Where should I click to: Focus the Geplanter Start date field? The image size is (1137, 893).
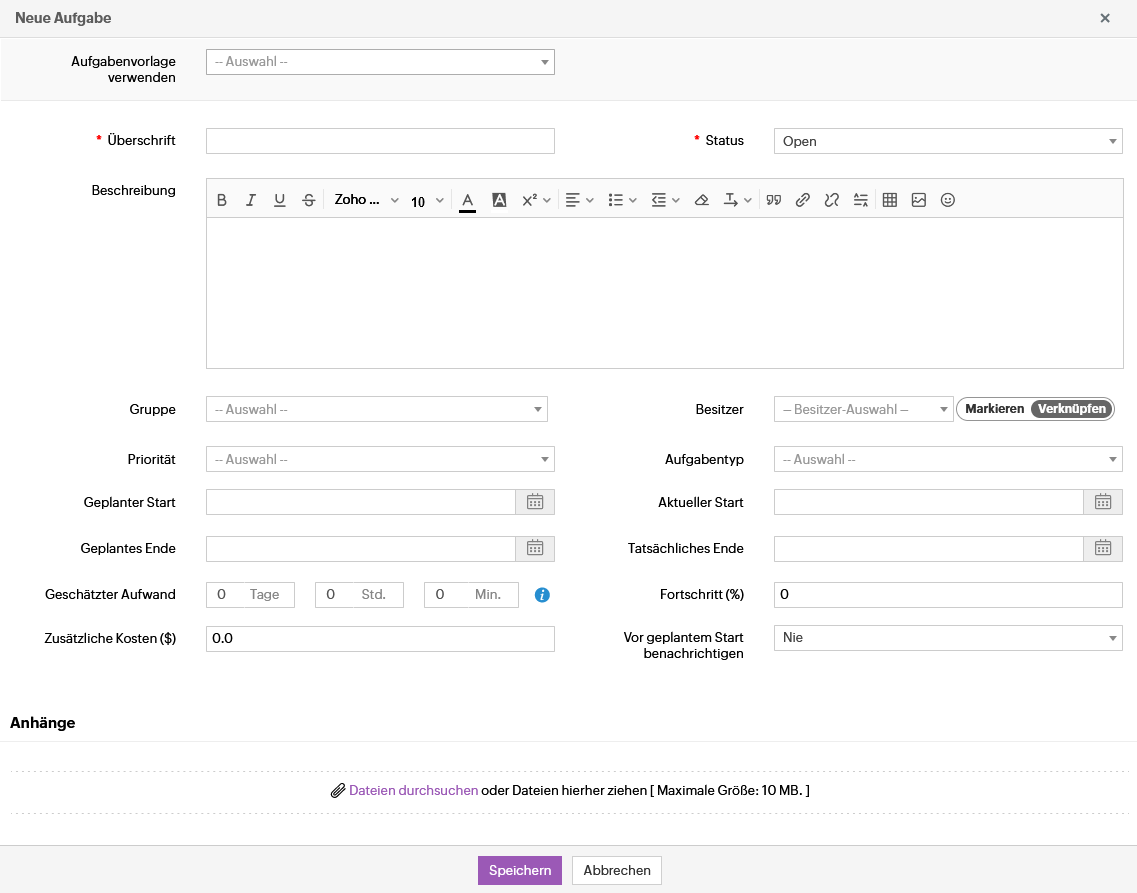point(361,502)
